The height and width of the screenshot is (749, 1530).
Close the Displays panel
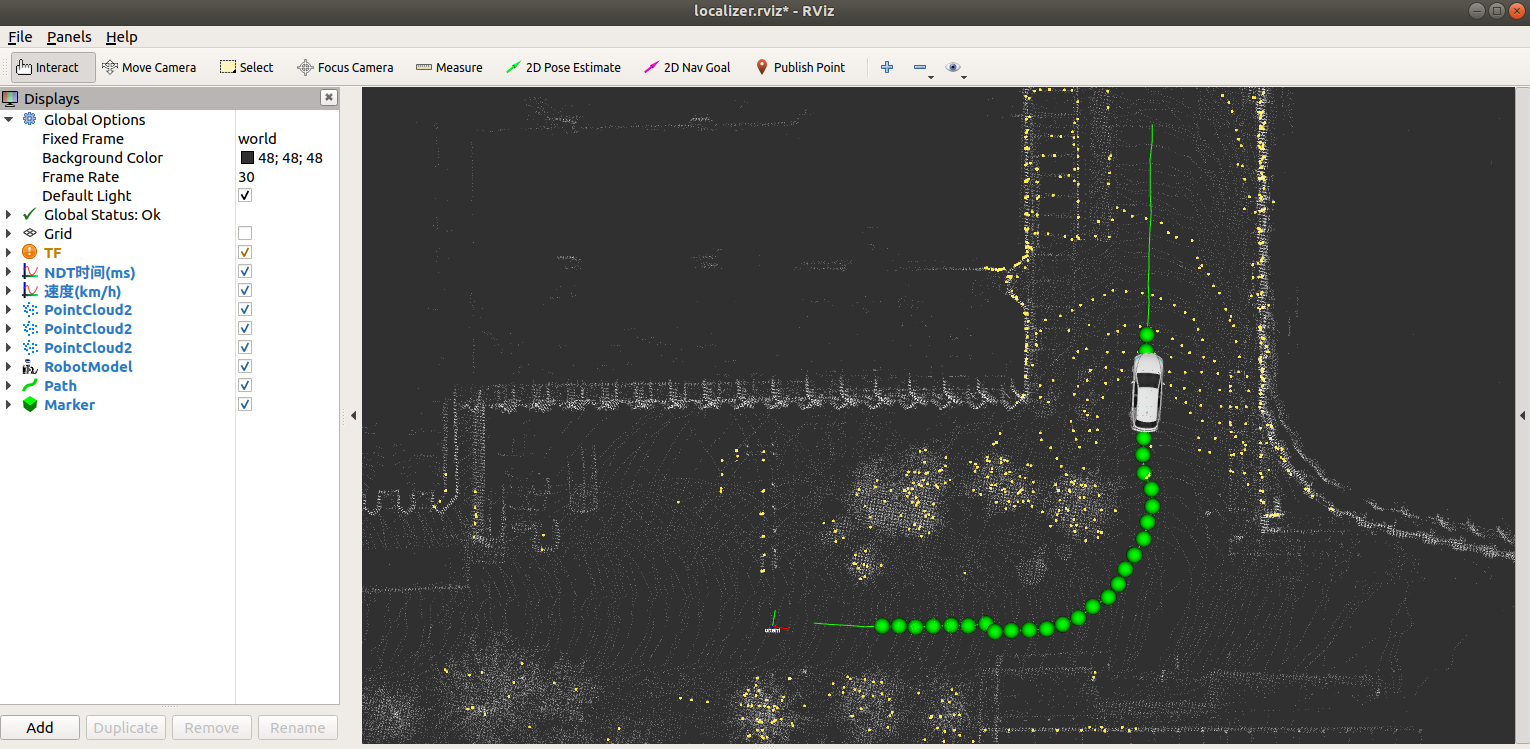328,98
